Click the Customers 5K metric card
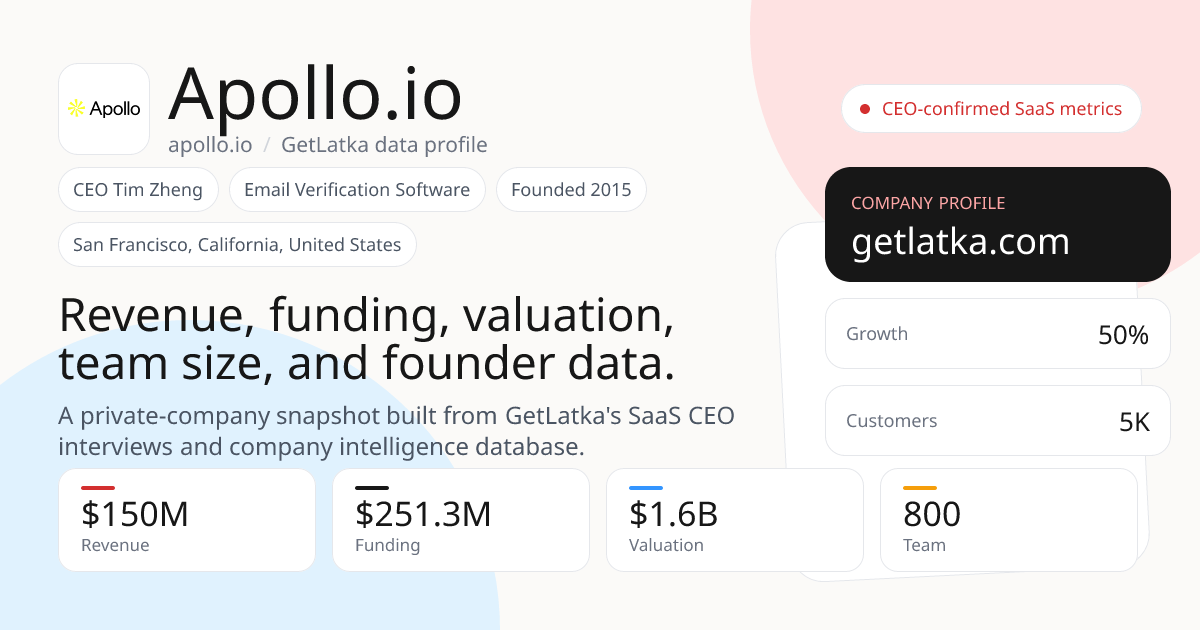Screen dimensions: 1200x630 998,421
